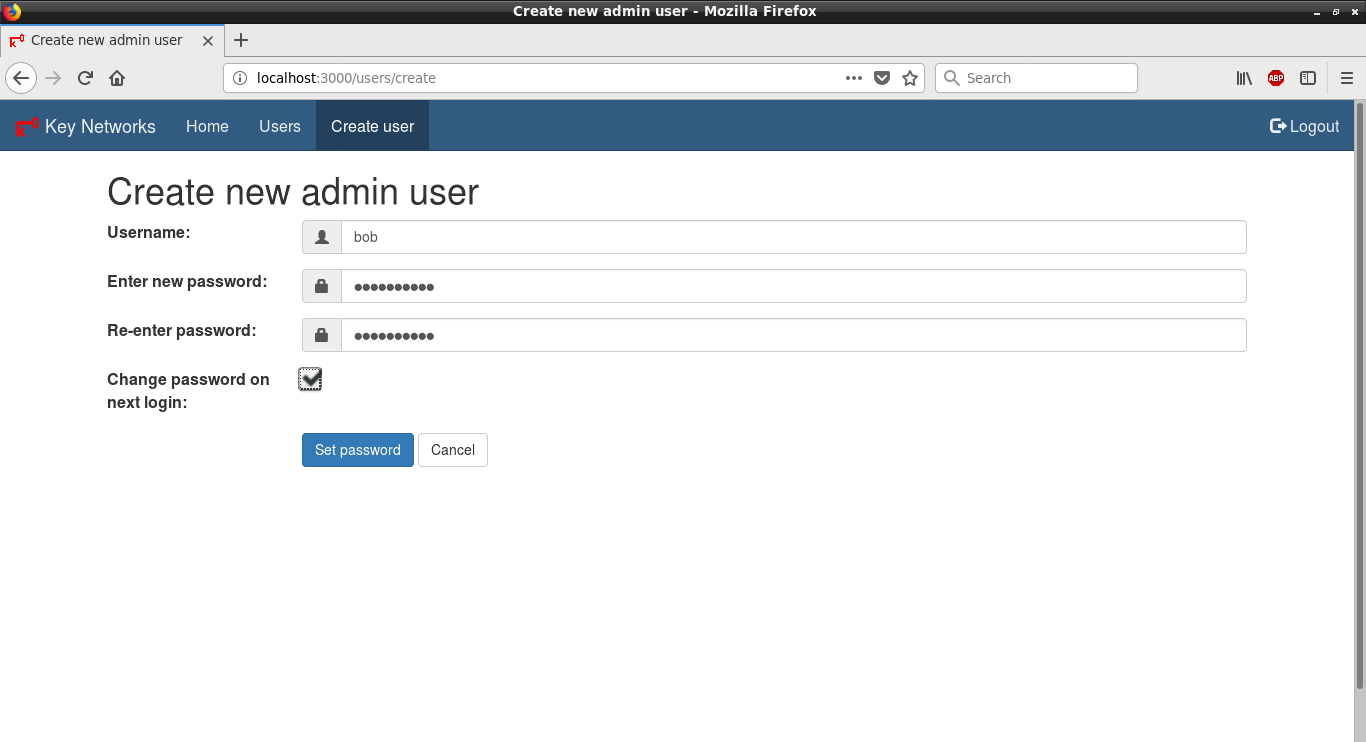
Task: Go to Home in the navbar
Action: (x=207, y=126)
